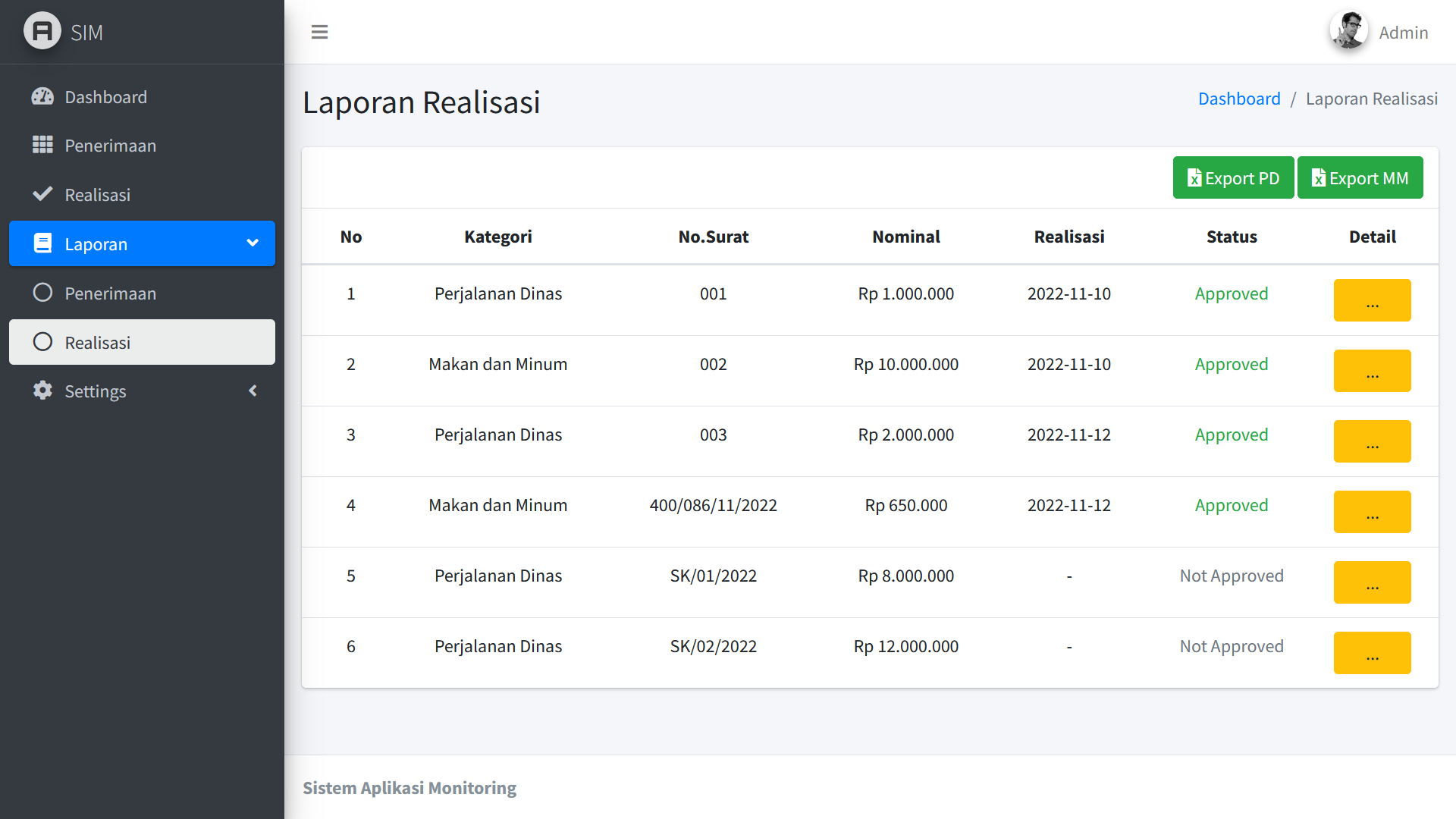Click the SIM logo icon
The height and width of the screenshot is (819, 1456).
coord(42,31)
